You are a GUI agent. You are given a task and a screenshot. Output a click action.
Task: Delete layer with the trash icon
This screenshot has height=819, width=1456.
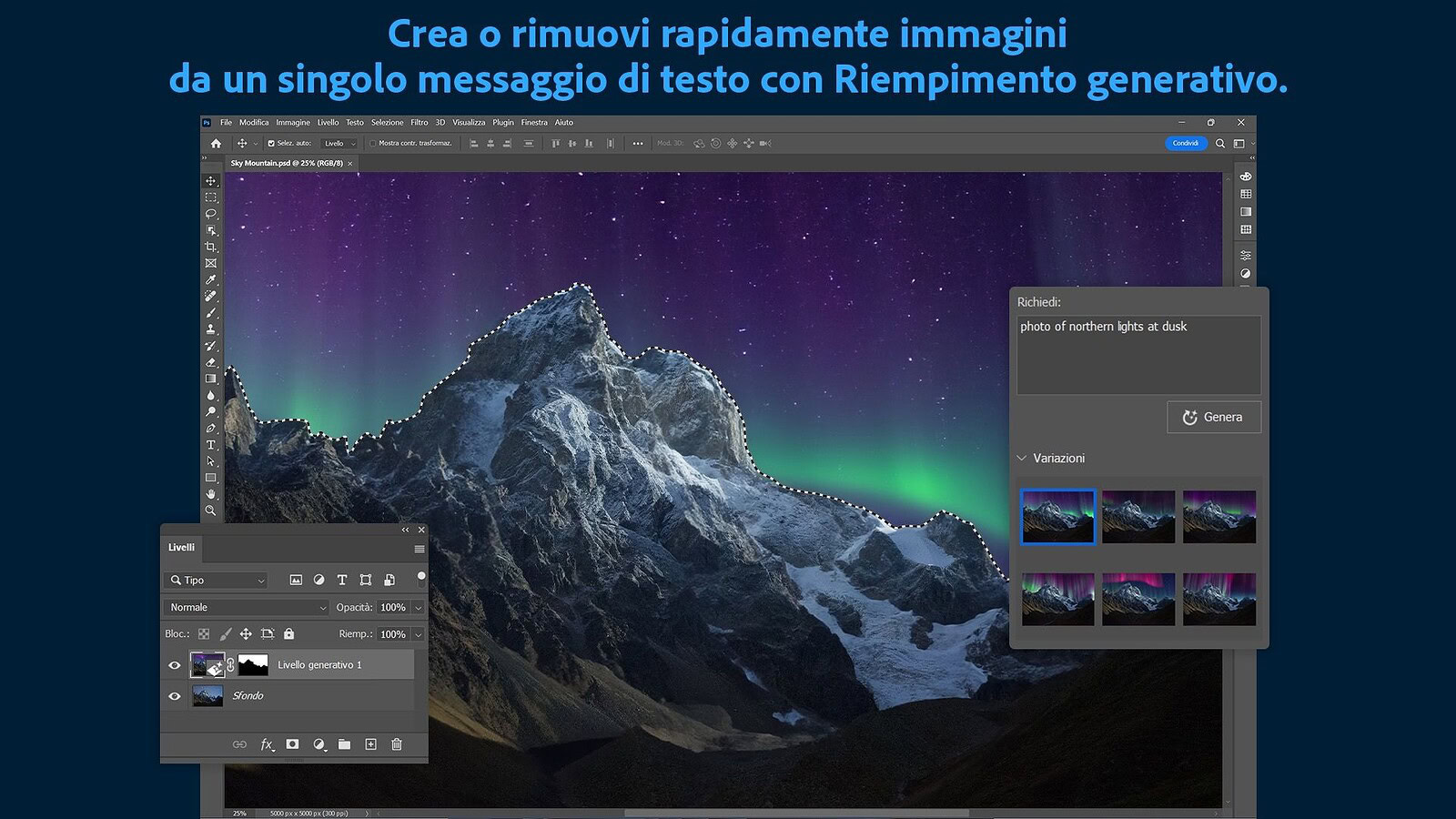(397, 744)
